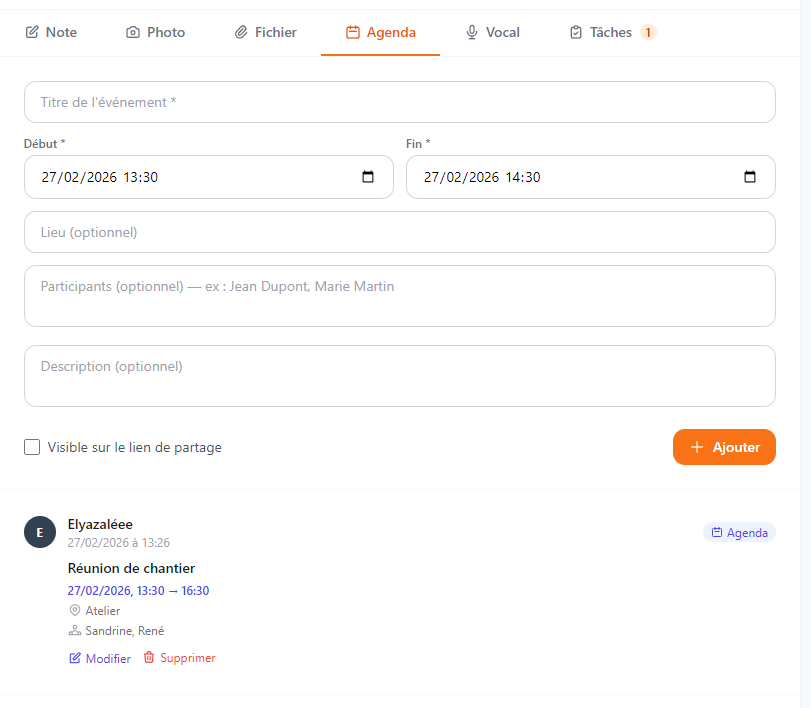Switch to the Note tab
This screenshot has height=708, width=811.
point(51,32)
